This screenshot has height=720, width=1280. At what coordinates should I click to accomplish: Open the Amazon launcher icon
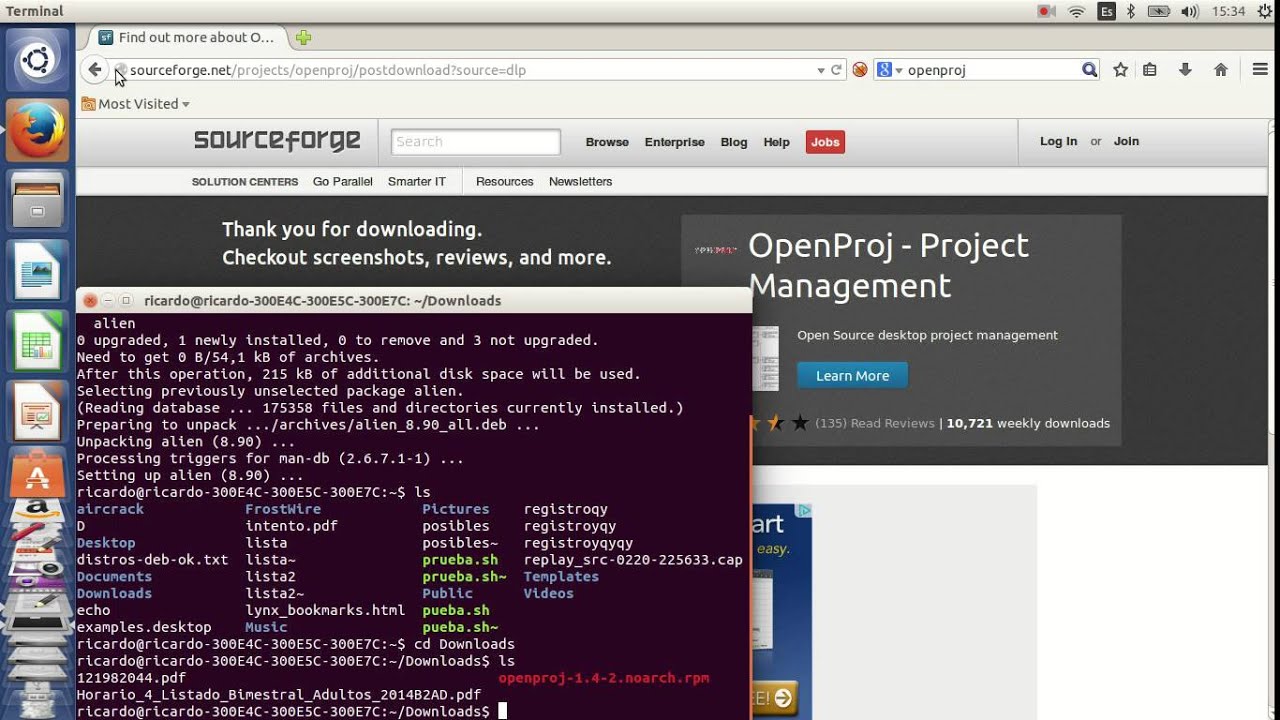tap(37, 510)
